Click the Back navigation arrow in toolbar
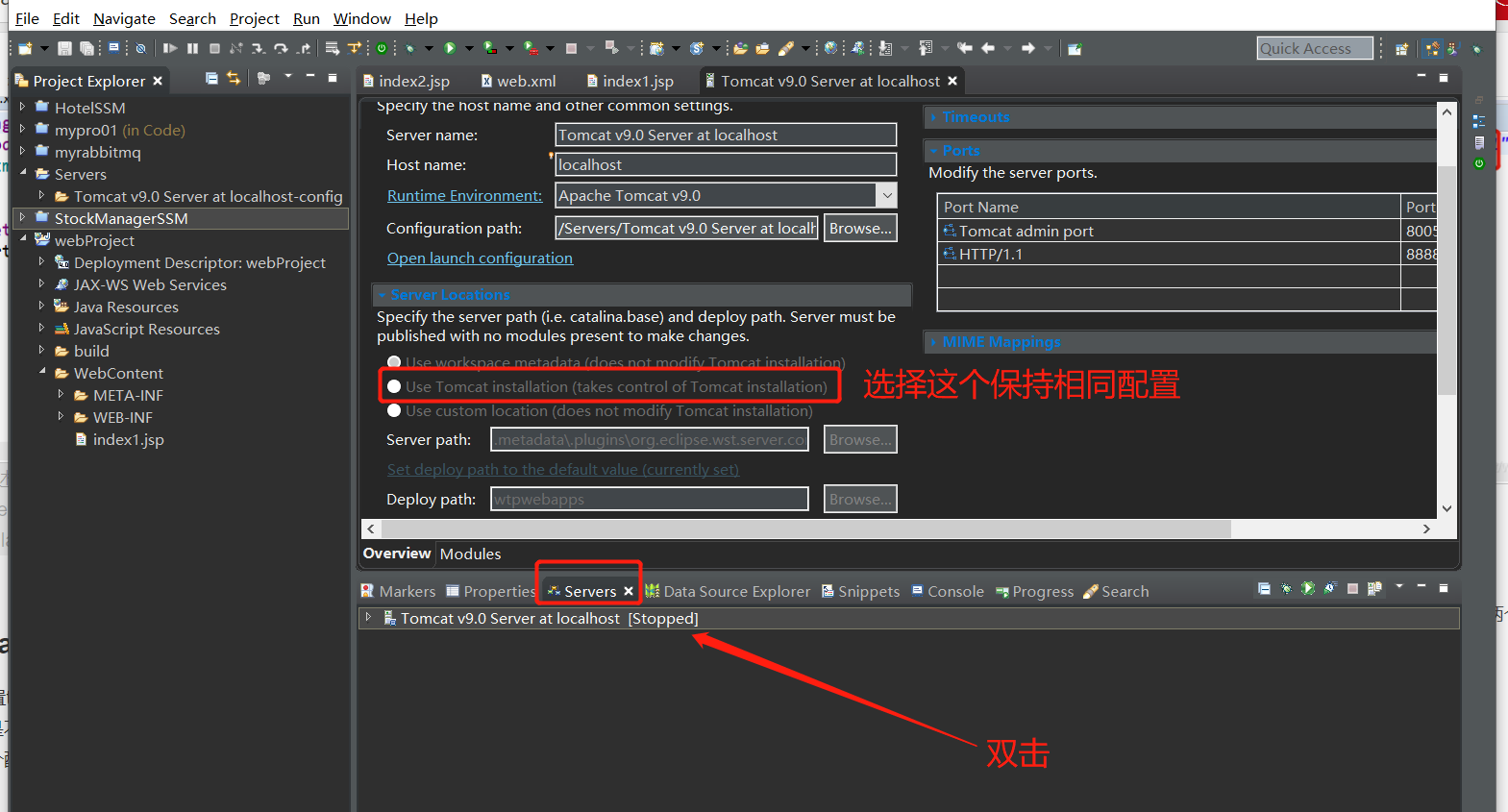Viewport: 1508px width, 812px height. point(988,48)
